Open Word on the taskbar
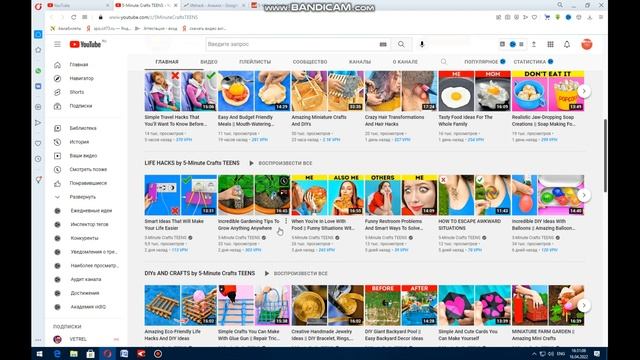The width and height of the screenshot is (640, 360). point(124,353)
